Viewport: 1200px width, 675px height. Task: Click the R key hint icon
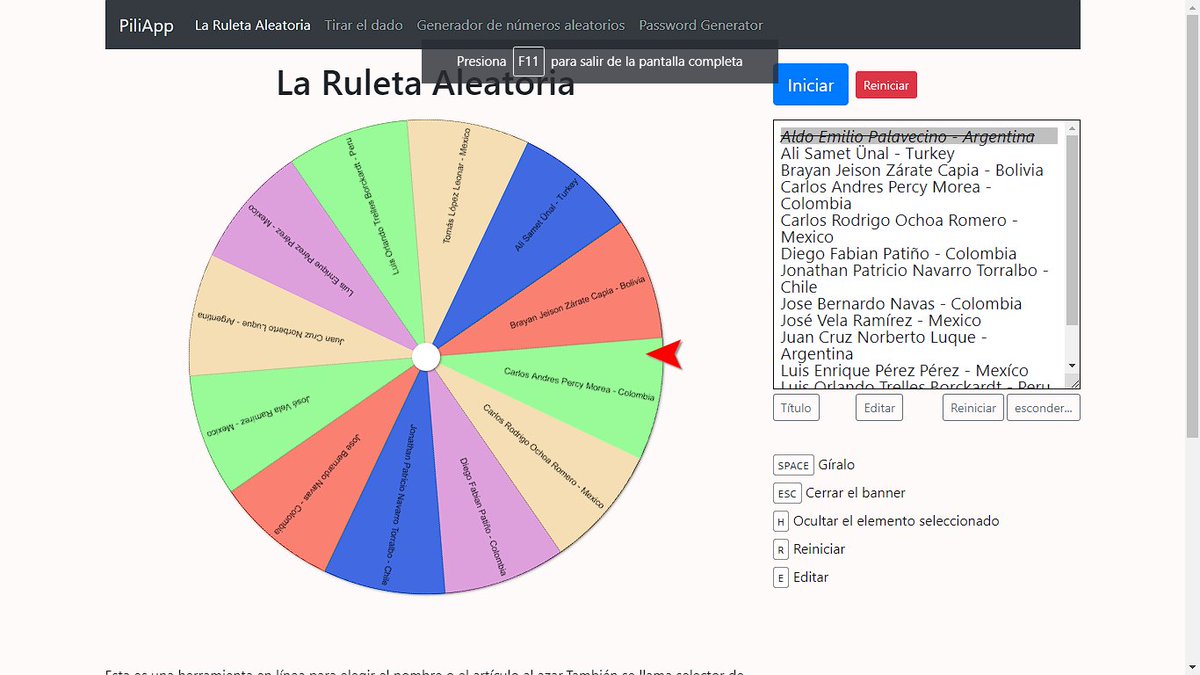coord(781,549)
